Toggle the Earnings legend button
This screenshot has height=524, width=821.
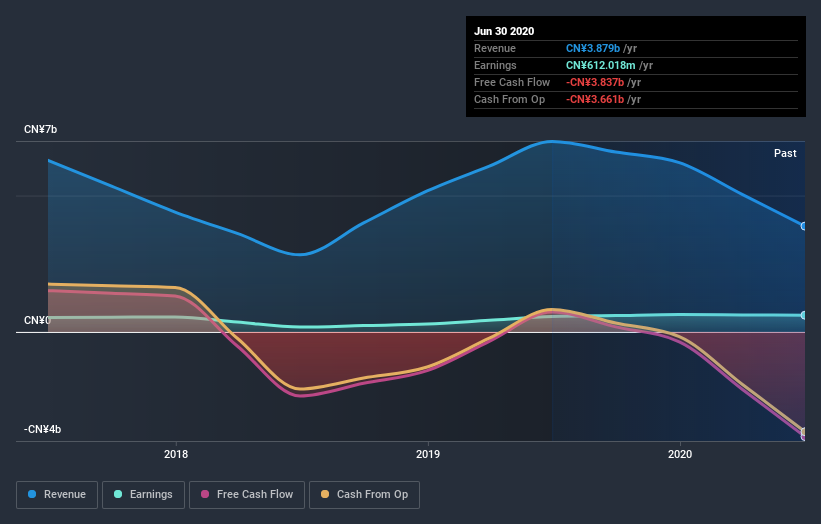(143, 495)
